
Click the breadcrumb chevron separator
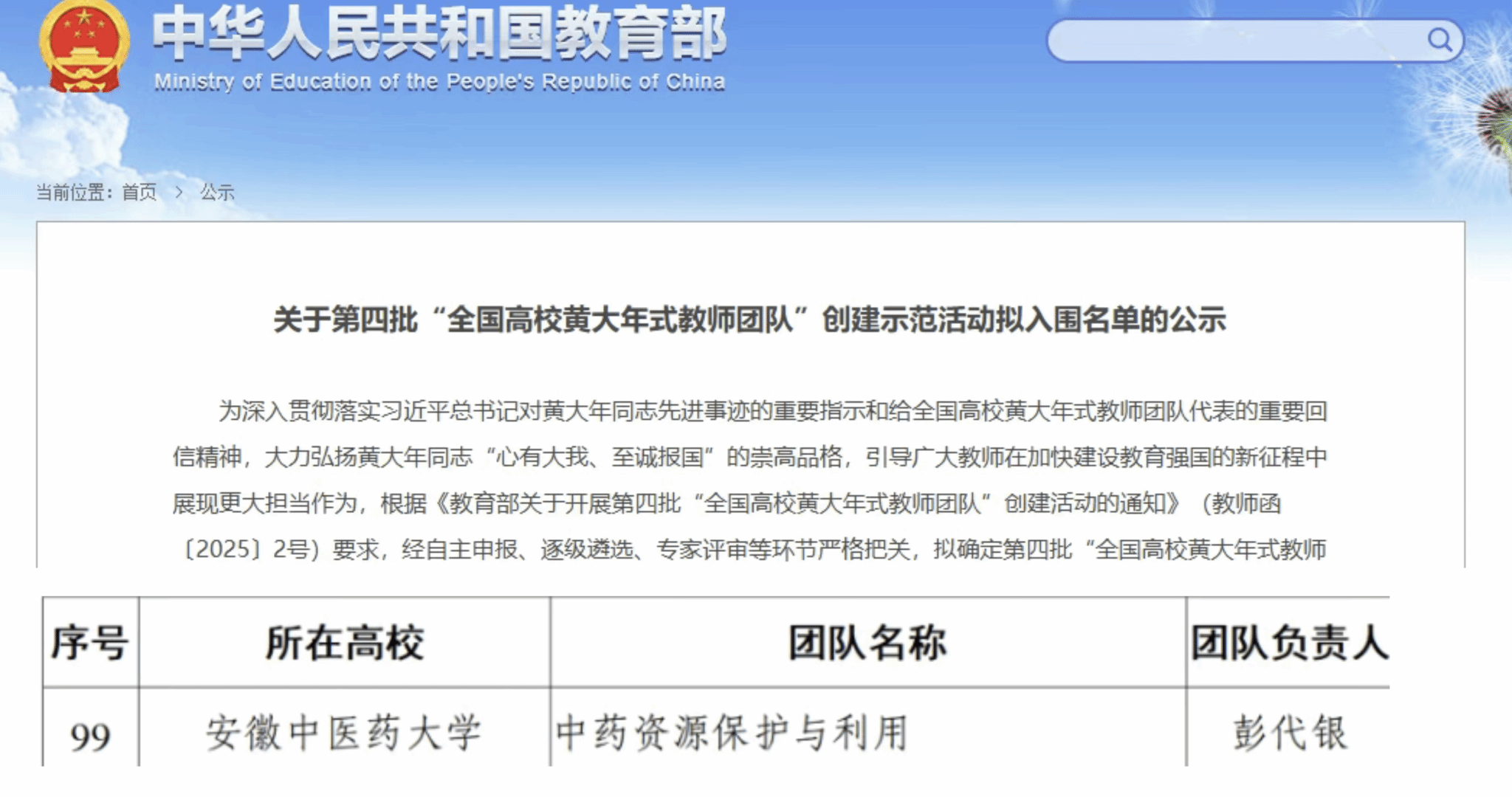click(179, 193)
